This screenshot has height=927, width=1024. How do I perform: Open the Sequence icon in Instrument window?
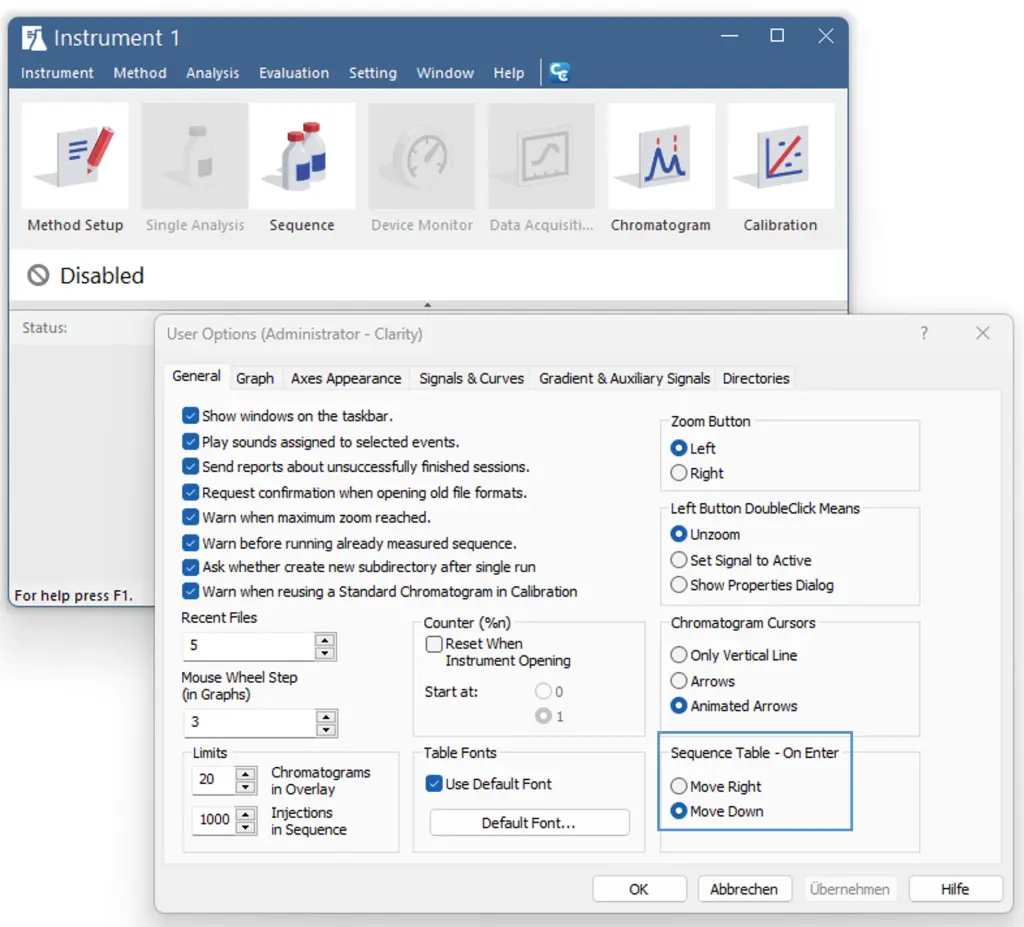[302, 156]
